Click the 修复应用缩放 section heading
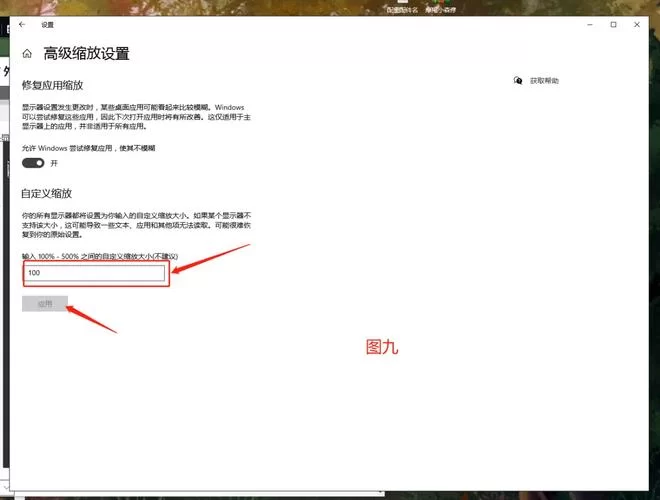 [53, 85]
